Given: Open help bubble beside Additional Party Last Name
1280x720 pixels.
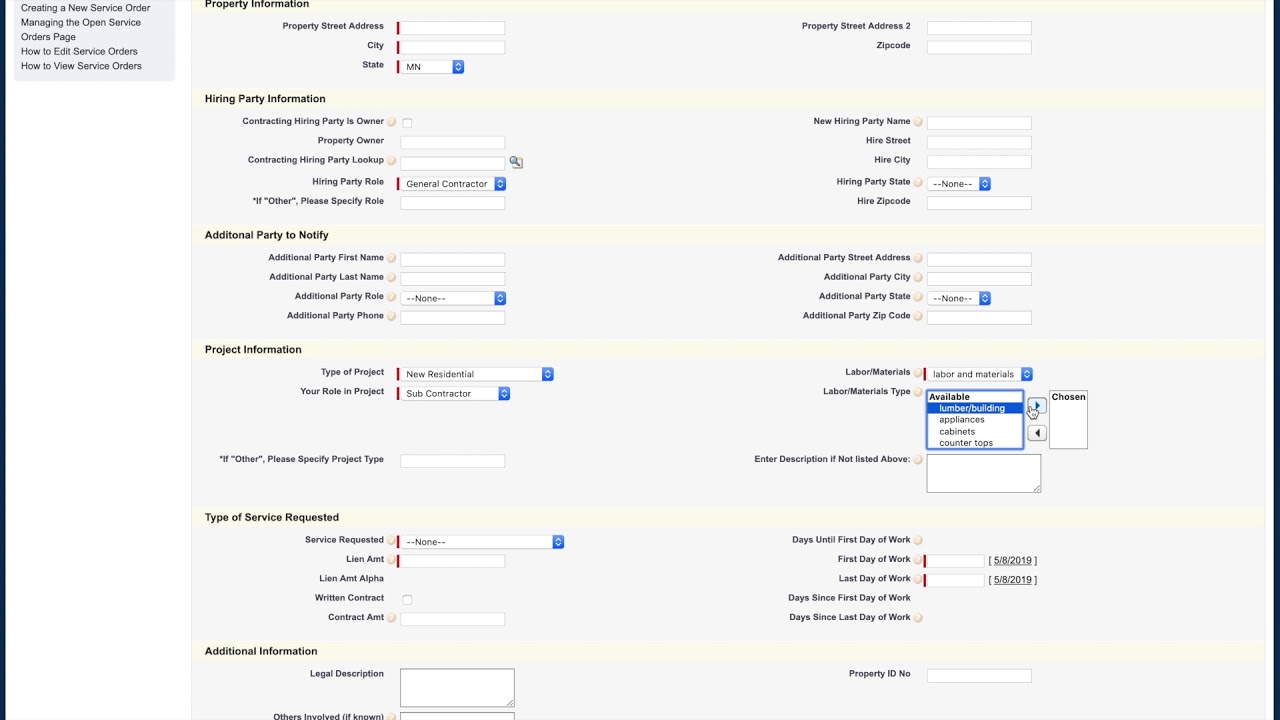Looking at the screenshot, I should pos(391,278).
